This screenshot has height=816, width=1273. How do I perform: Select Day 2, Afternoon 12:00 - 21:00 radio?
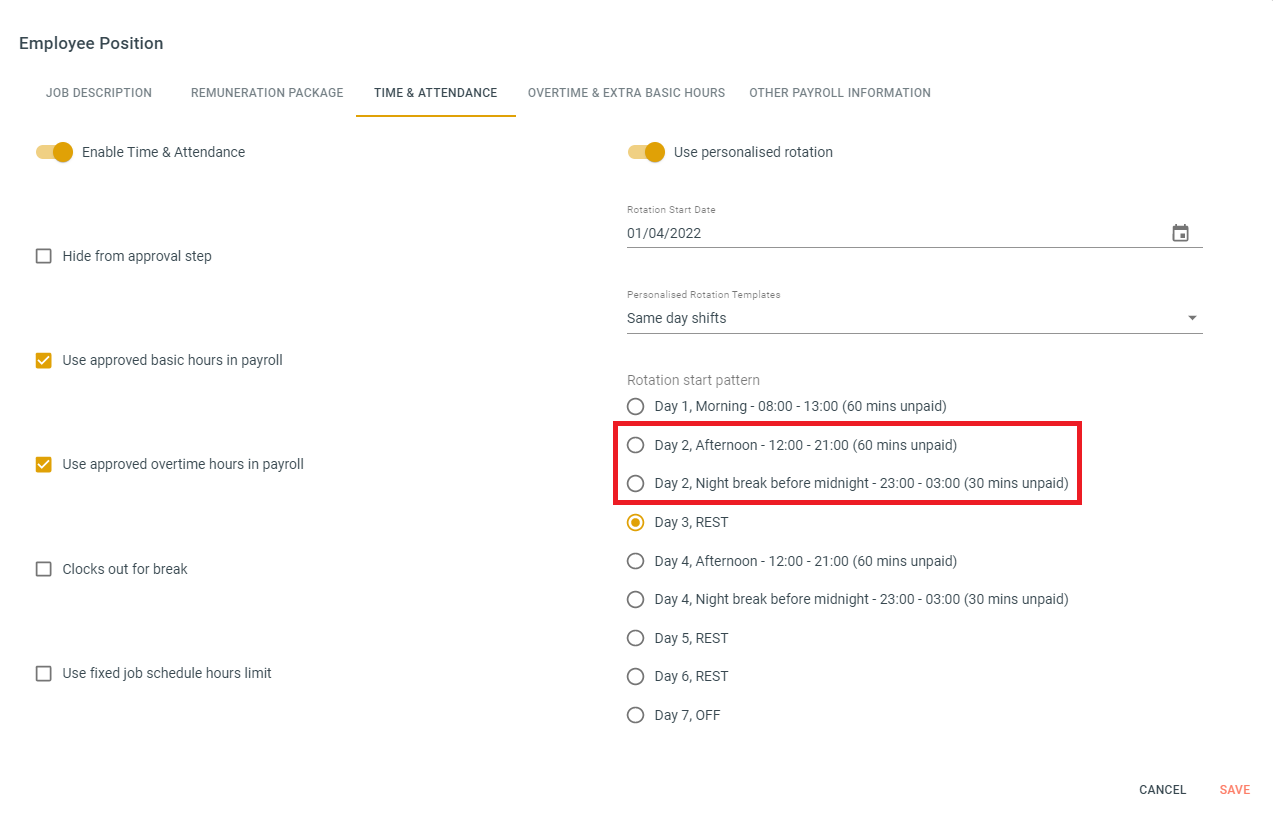[x=635, y=445]
